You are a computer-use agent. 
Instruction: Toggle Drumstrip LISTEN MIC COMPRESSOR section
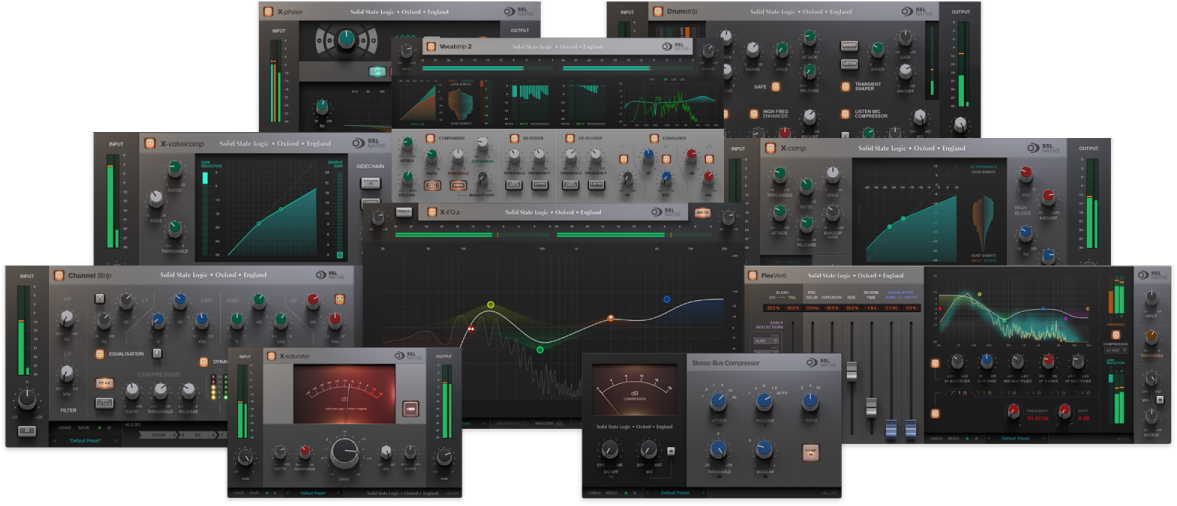click(x=845, y=114)
